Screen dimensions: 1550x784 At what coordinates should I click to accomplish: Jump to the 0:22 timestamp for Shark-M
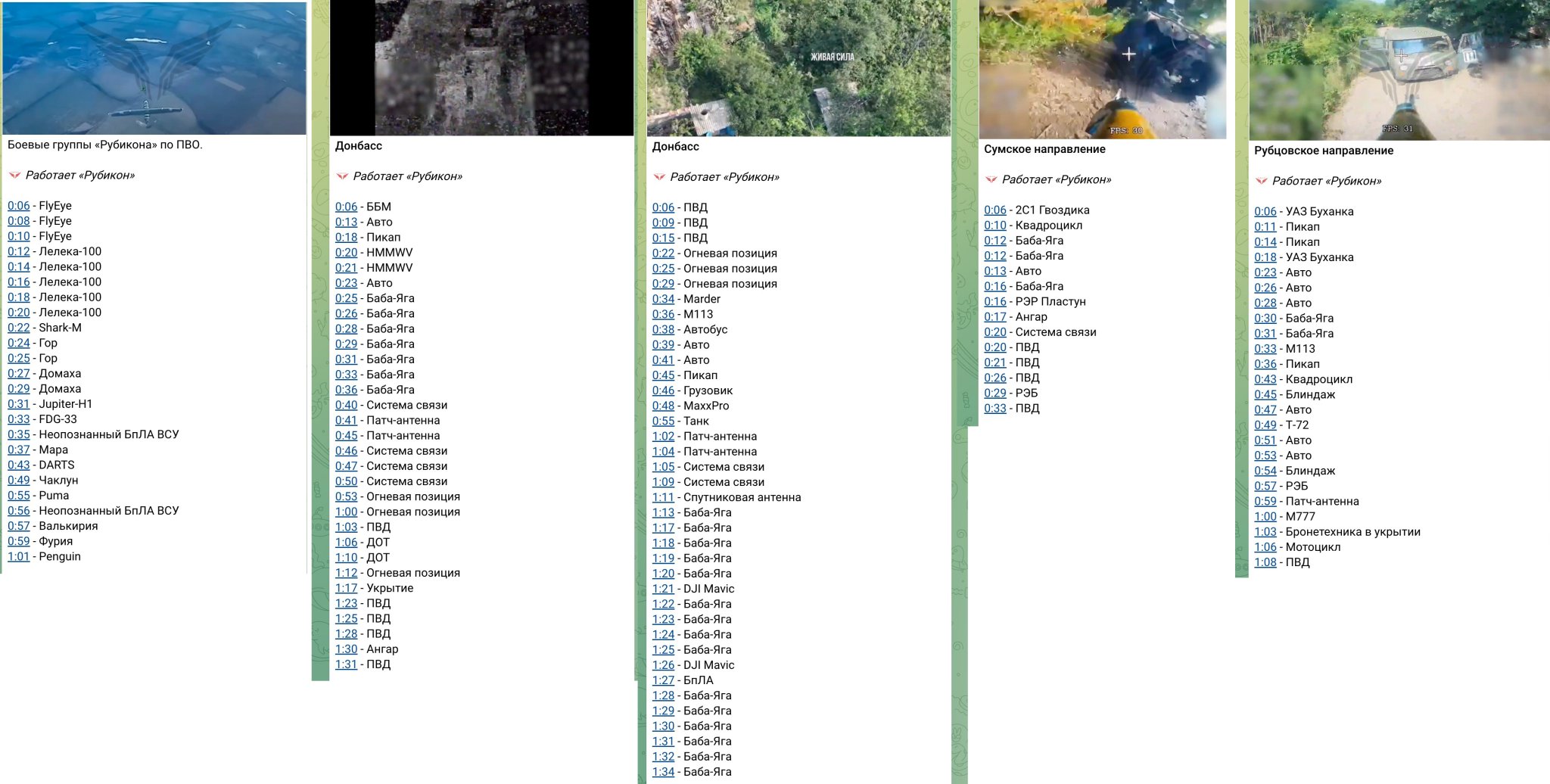pos(19,328)
